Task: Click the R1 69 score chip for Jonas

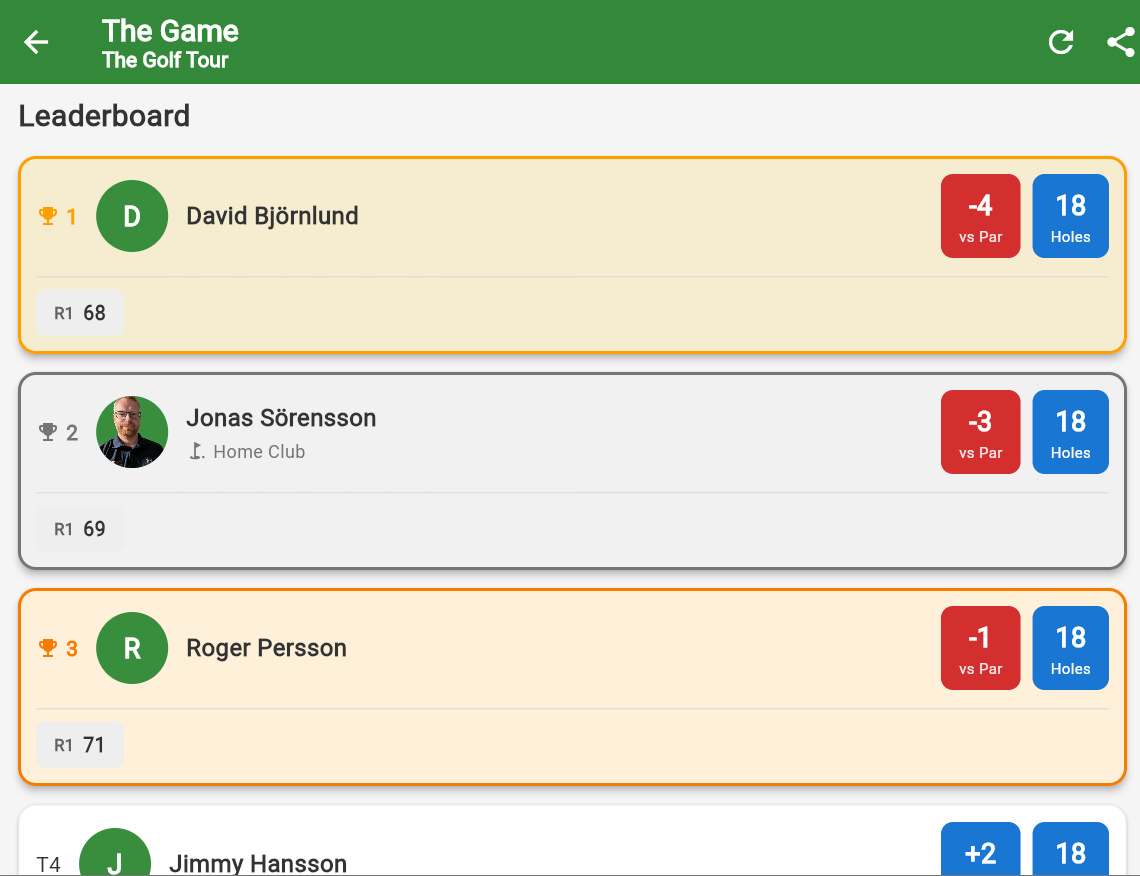Action: coord(79,529)
